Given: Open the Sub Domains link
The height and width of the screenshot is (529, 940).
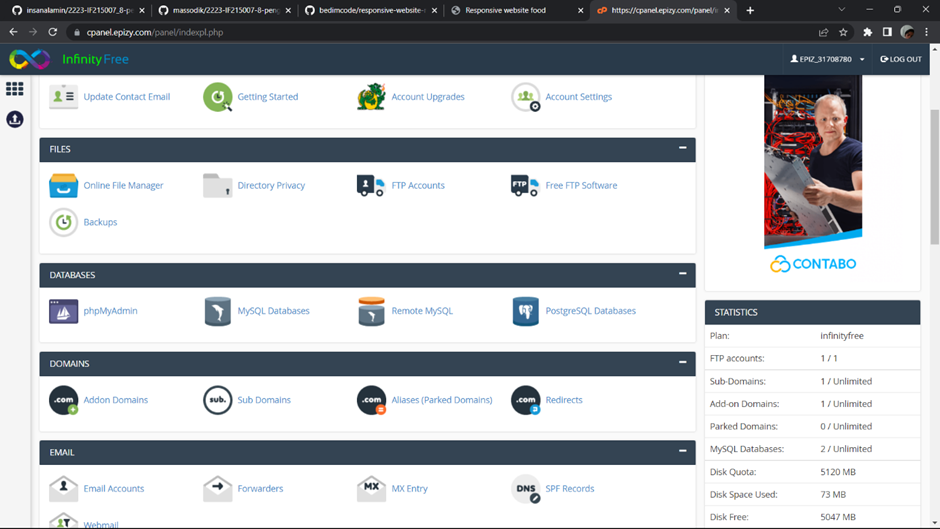Looking at the screenshot, I should [x=264, y=400].
